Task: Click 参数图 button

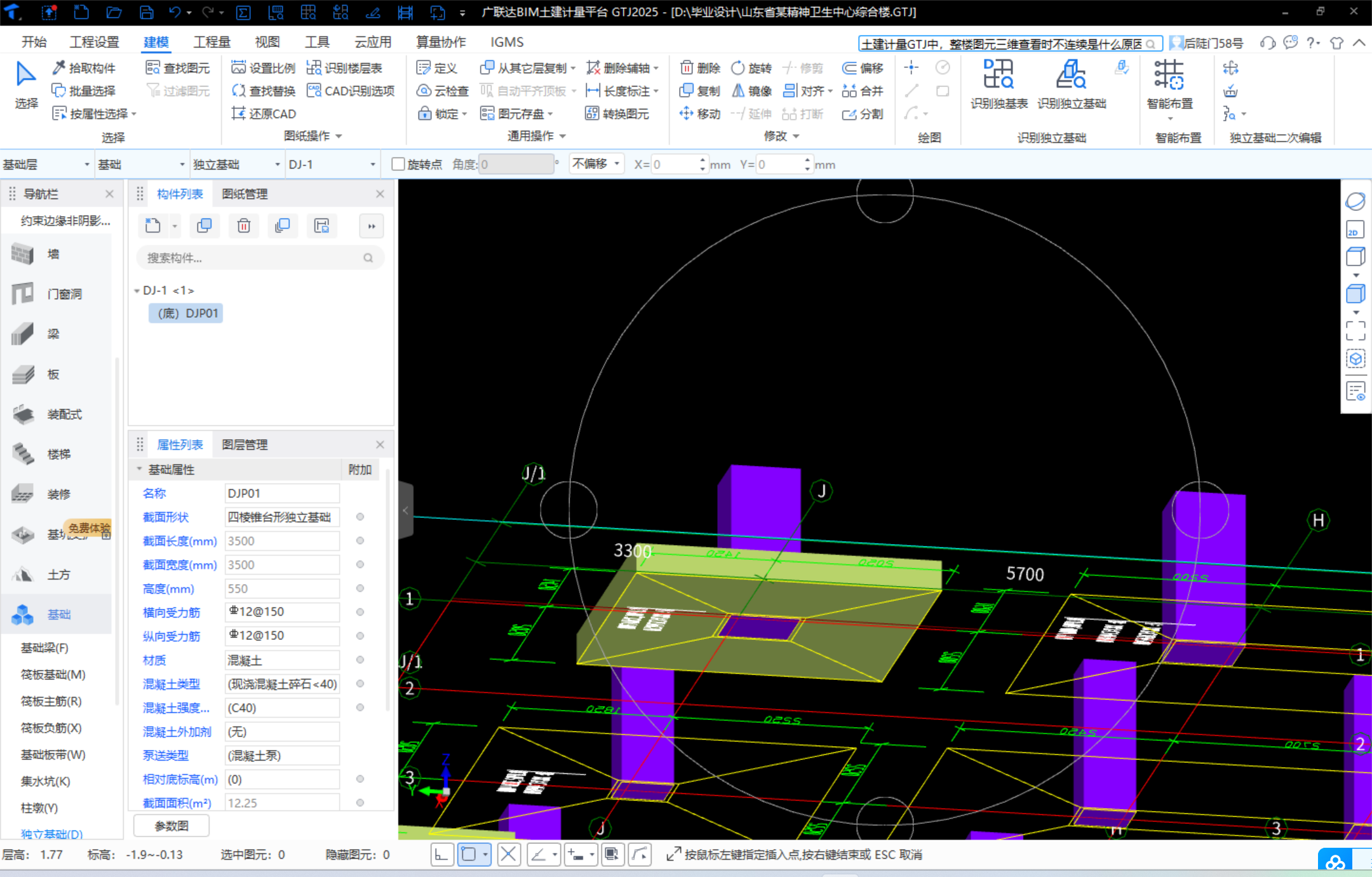Action: (171, 826)
